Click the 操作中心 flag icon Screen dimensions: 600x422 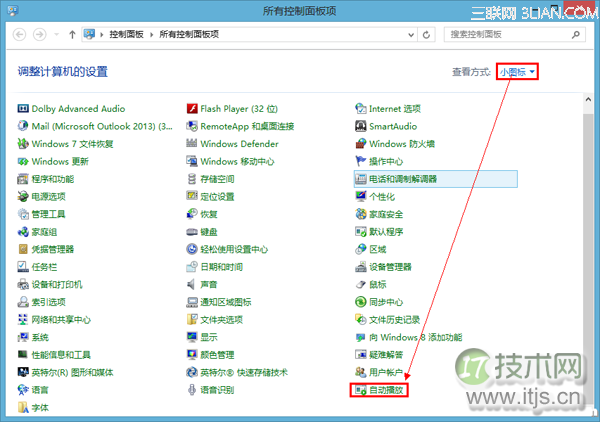click(x=360, y=161)
